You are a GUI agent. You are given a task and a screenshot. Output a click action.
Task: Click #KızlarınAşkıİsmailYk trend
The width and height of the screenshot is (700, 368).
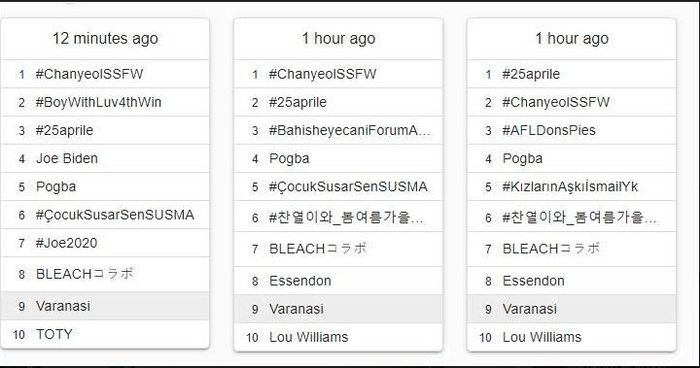[571, 187]
